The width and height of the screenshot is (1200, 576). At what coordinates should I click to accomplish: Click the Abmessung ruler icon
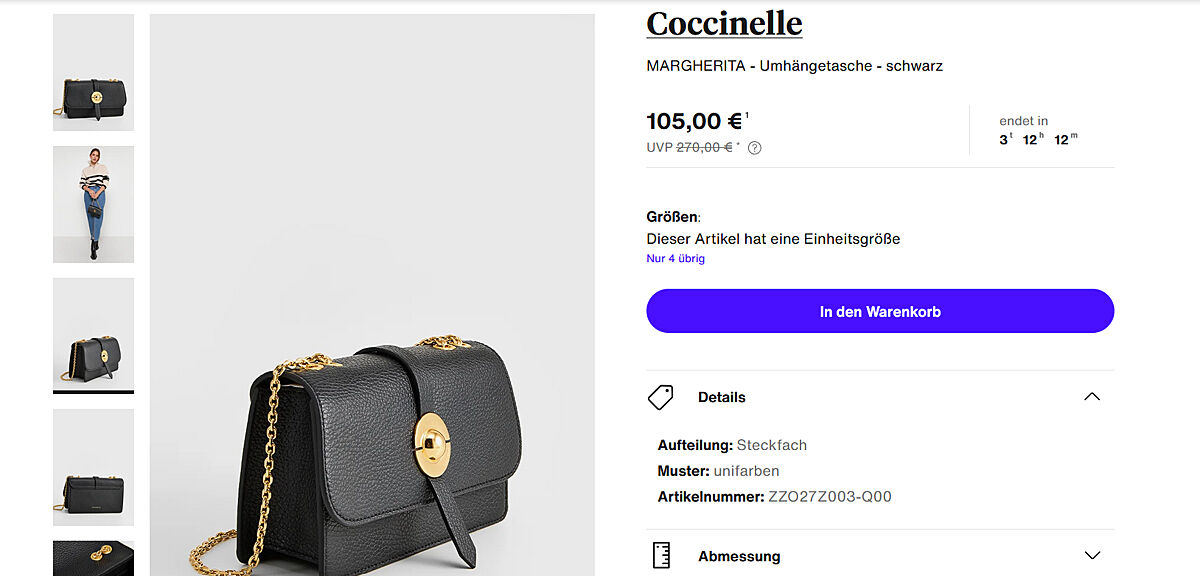[661, 556]
